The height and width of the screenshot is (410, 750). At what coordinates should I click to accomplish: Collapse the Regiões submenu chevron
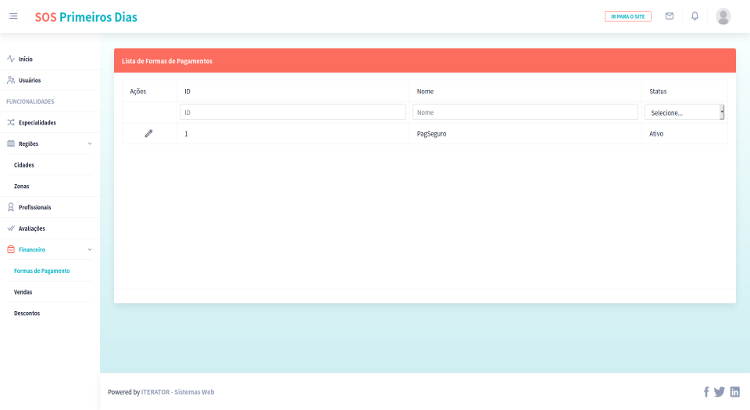point(89,144)
